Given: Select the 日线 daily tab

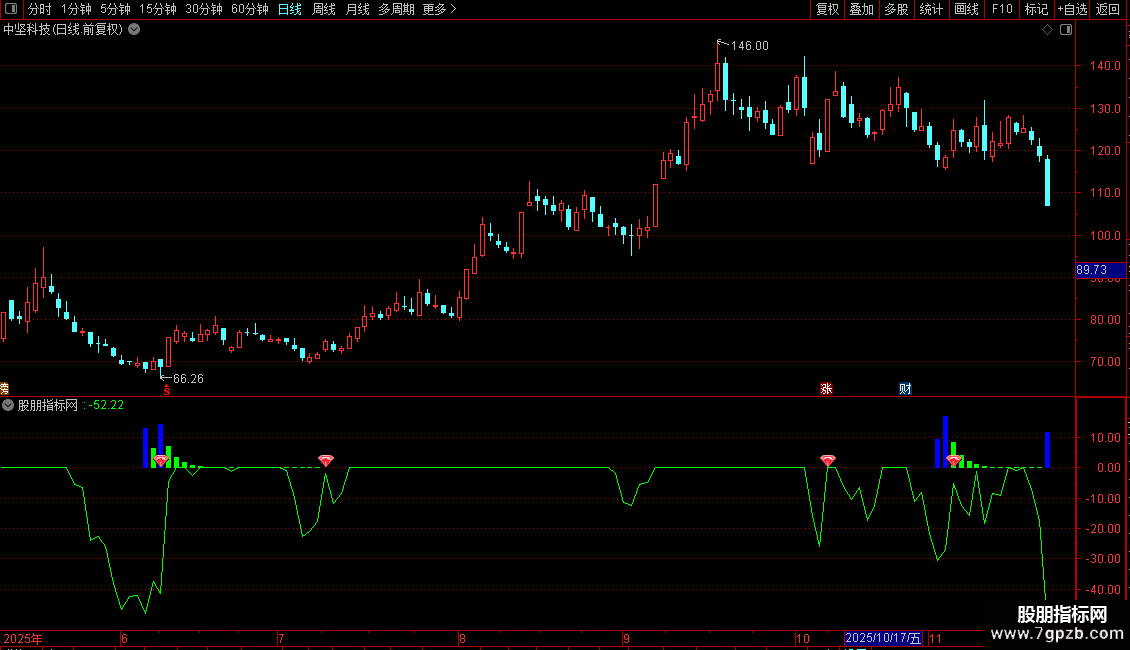Looking at the screenshot, I should [x=290, y=9].
